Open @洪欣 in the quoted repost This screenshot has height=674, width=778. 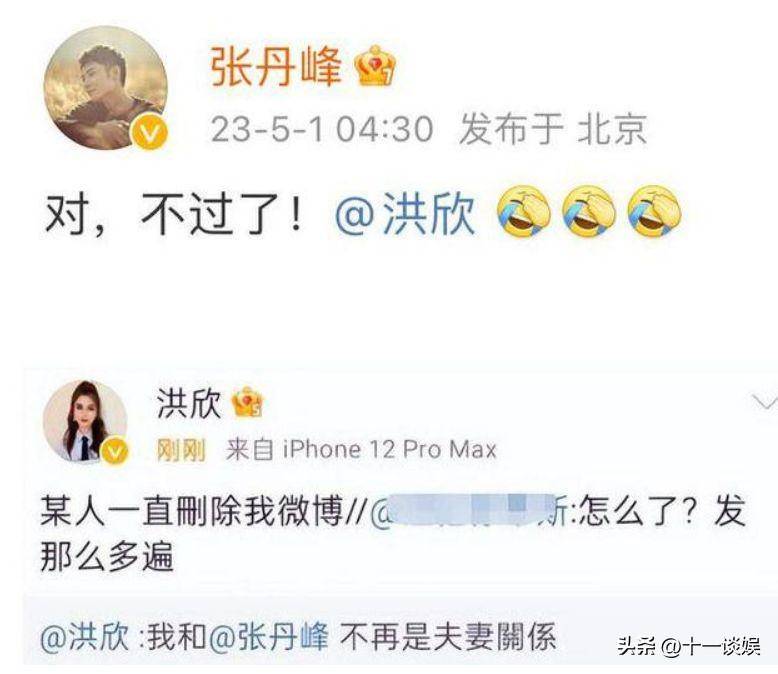tap(84, 637)
